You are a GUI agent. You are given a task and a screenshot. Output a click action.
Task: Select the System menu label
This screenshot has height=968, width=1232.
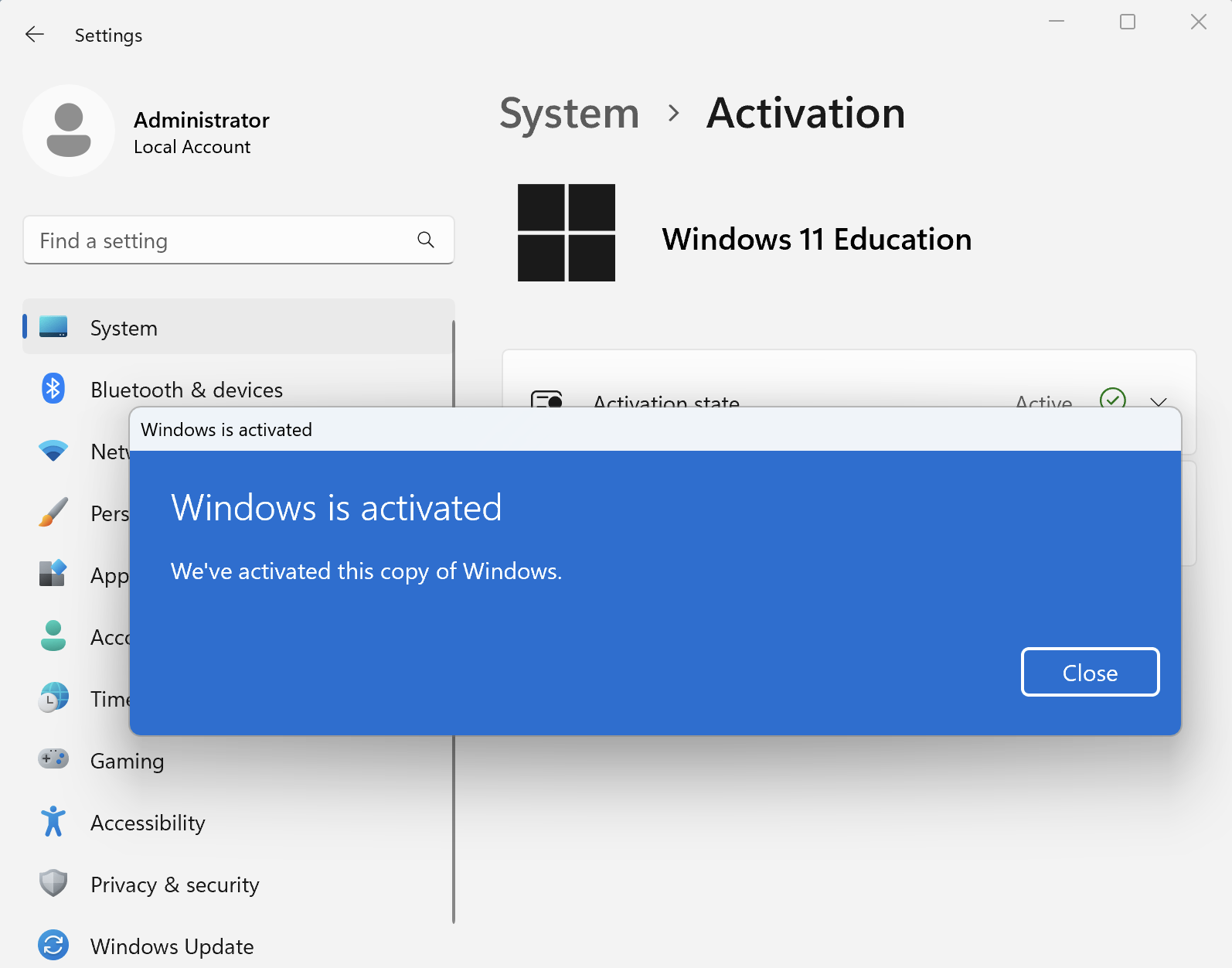point(124,328)
